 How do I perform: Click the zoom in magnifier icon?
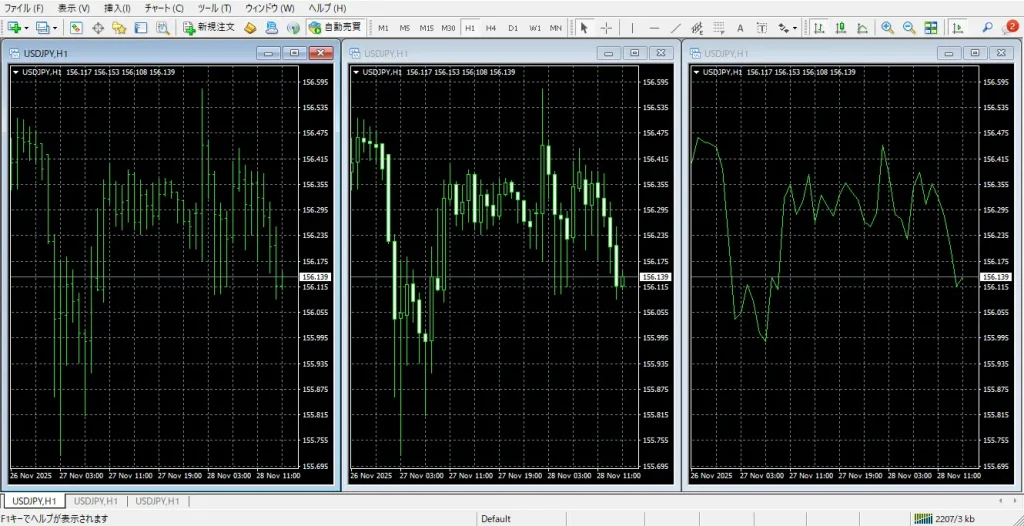click(887, 28)
